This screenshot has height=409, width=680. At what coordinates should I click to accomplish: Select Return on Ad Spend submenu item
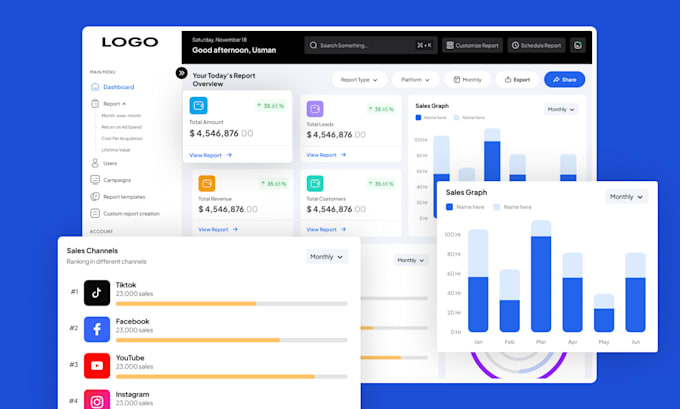click(121, 127)
